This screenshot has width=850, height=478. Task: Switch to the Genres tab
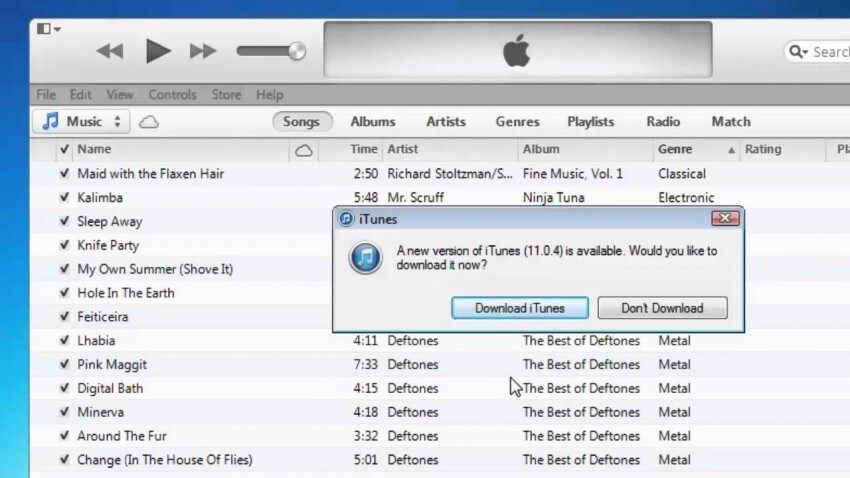[x=517, y=121]
